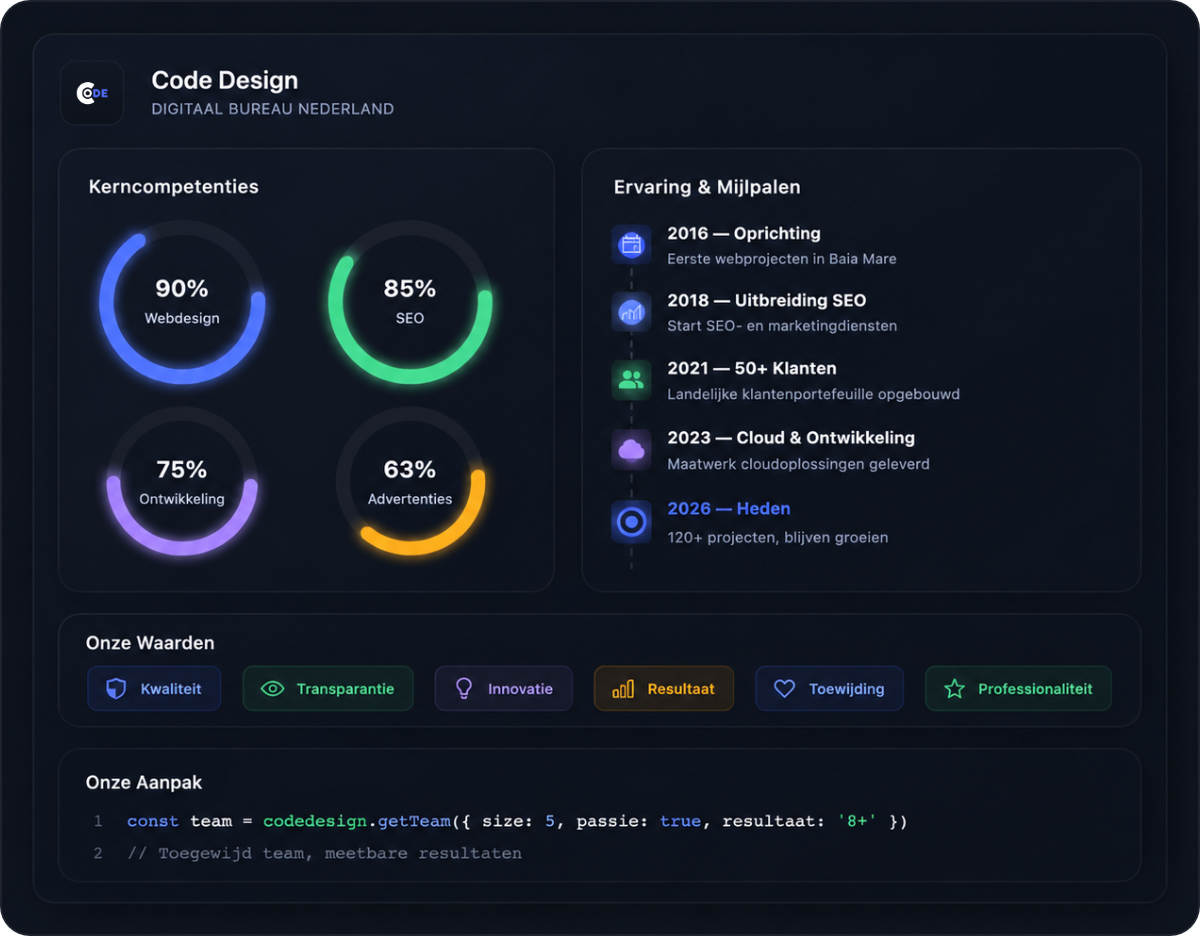Click code line number 2
The height and width of the screenshot is (936, 1200).
click(x=98, y=853)
